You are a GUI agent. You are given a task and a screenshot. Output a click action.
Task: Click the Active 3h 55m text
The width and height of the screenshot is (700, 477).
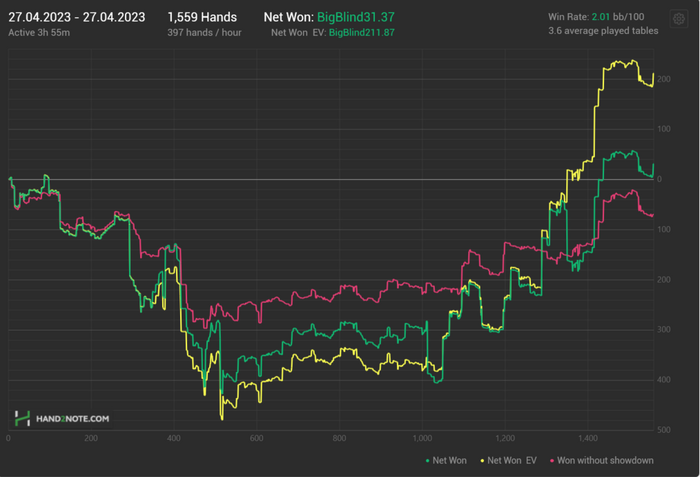coord(39,33)
